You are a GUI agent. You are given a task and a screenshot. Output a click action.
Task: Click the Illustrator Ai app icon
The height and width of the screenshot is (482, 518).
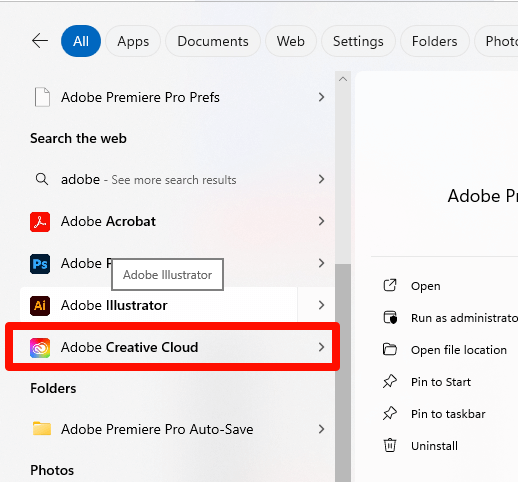point(40,306)
